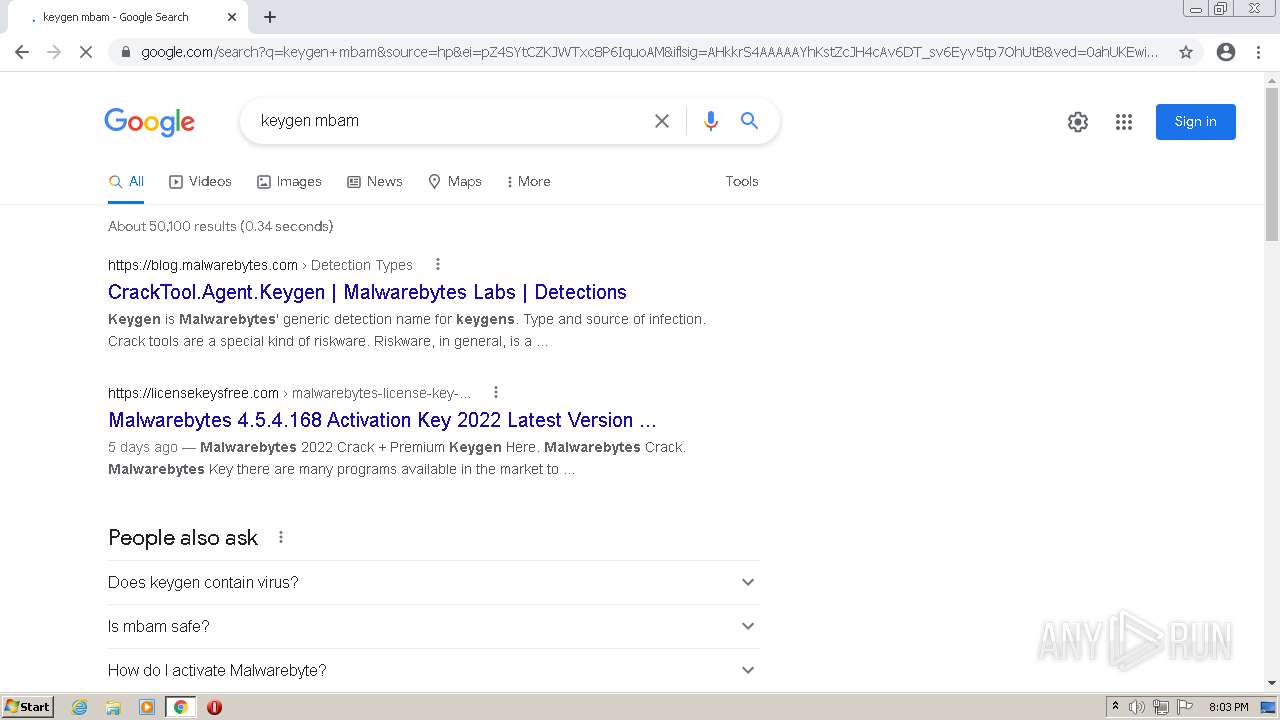The width and height of the screenshot is (1280, 720).
Task: Click the Sign in button
Action: click(1196, 122)
